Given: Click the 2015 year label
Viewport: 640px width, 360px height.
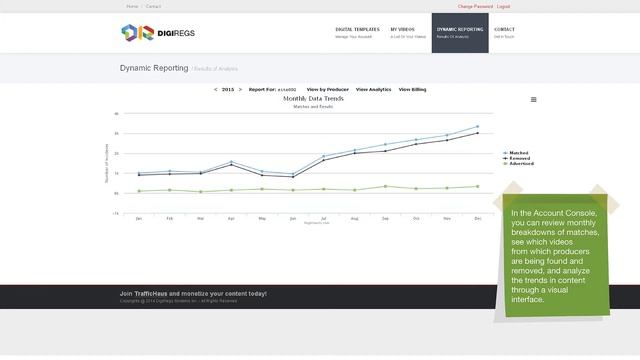Looking at the screenshot, I should pyautogui.click(x=228, y=89).
